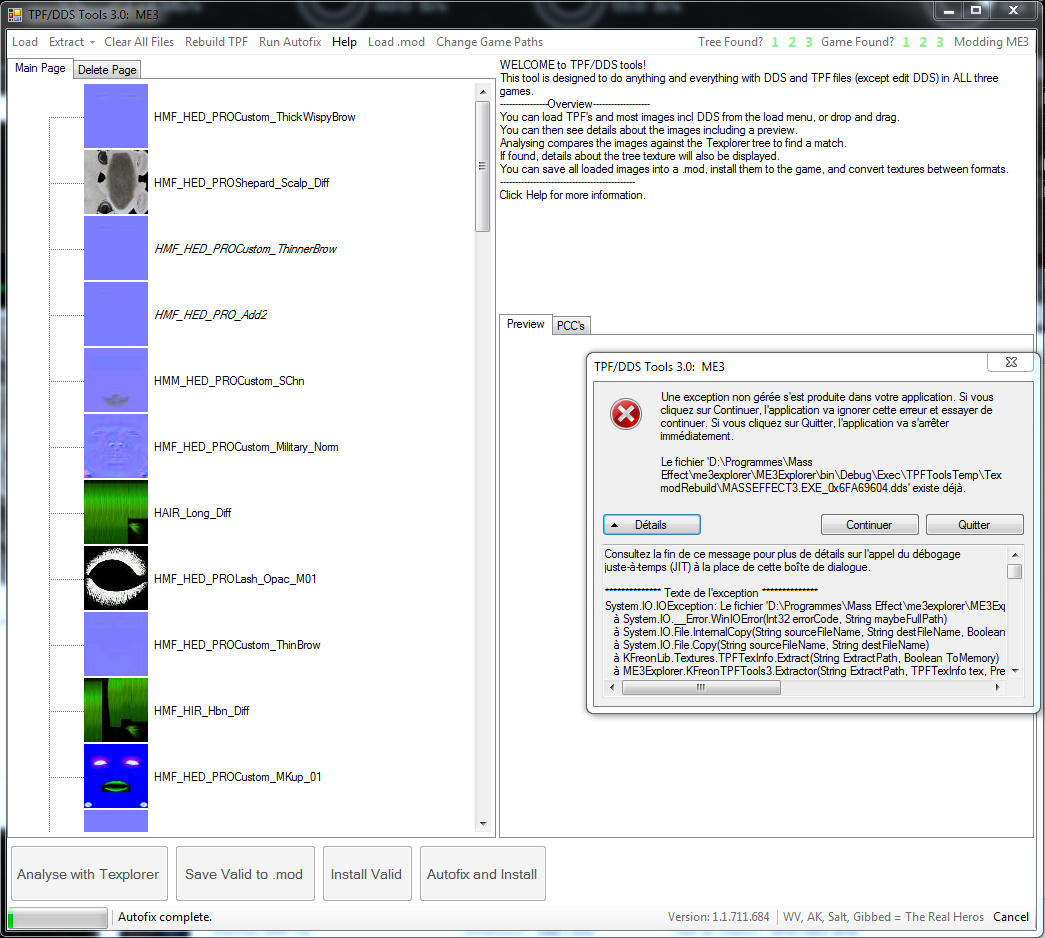The width and height of the screenshot is (1045, 938).
Task: Switch to the Delete Page tab
Action: point(107,70)
